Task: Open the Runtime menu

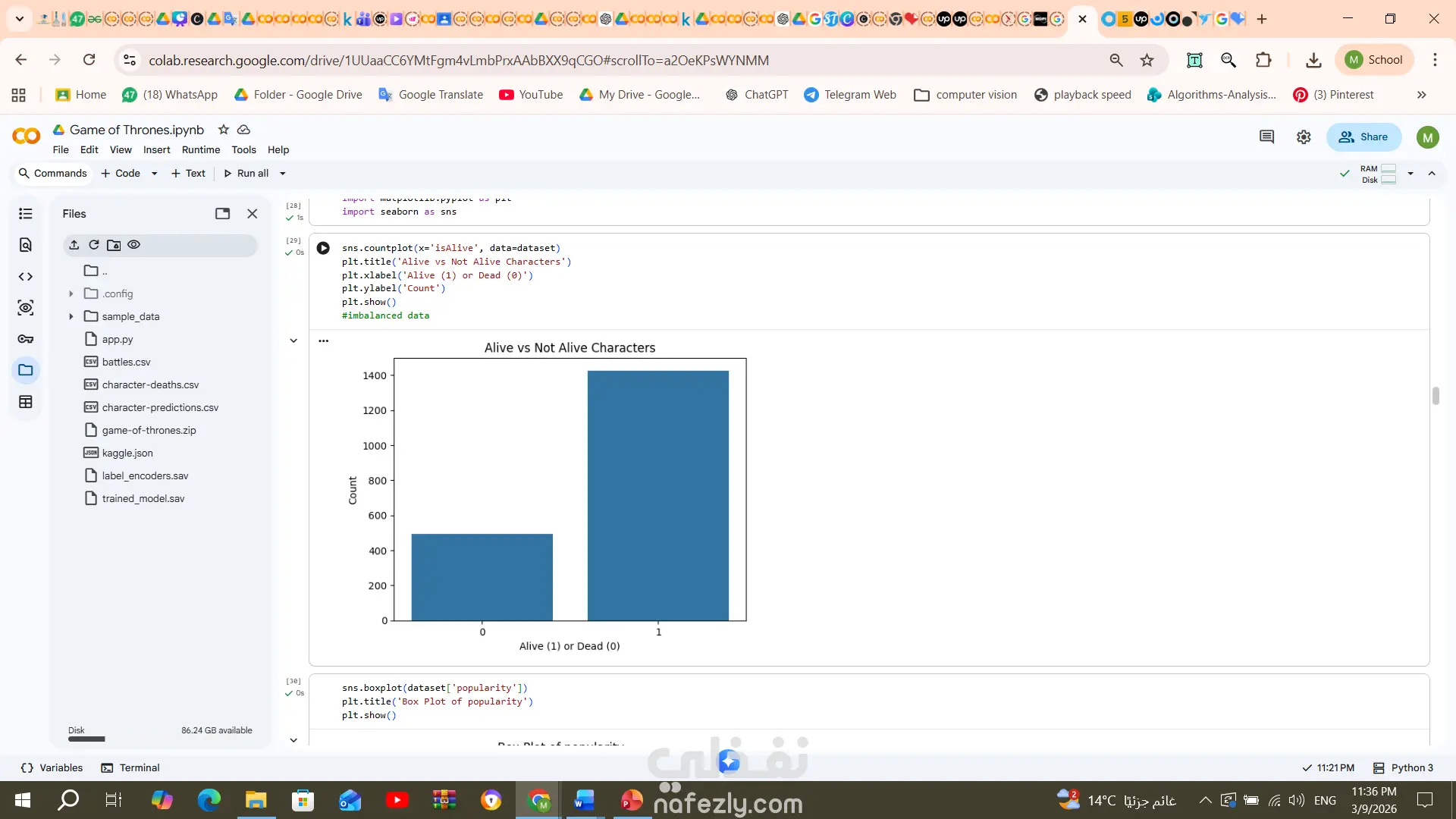Action: pyautogui.click(x=200, y=150)
